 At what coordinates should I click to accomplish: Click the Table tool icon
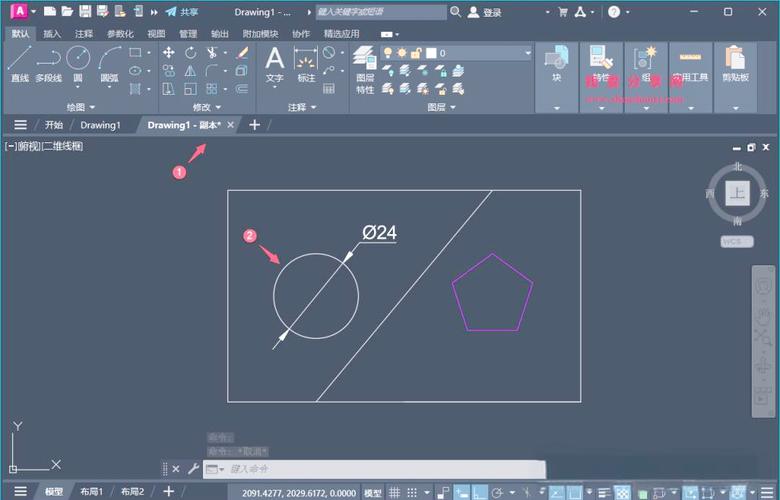329,89
